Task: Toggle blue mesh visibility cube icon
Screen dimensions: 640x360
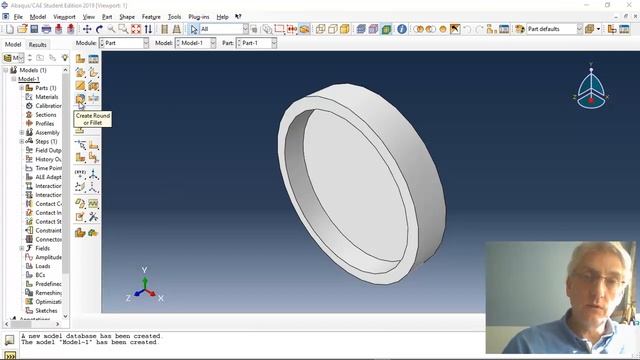Action: 361,29
